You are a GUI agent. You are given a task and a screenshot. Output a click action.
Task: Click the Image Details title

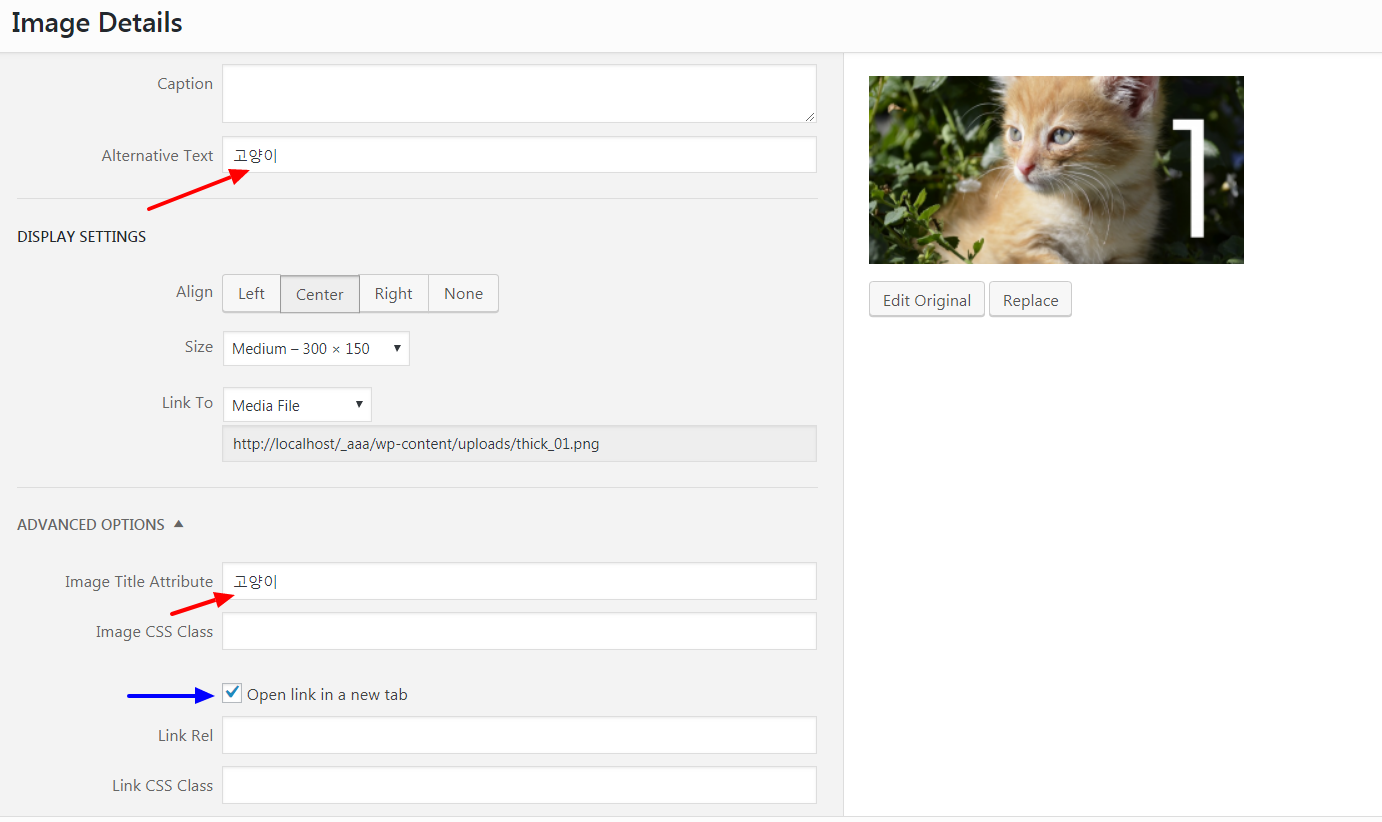tap(97, 23)
